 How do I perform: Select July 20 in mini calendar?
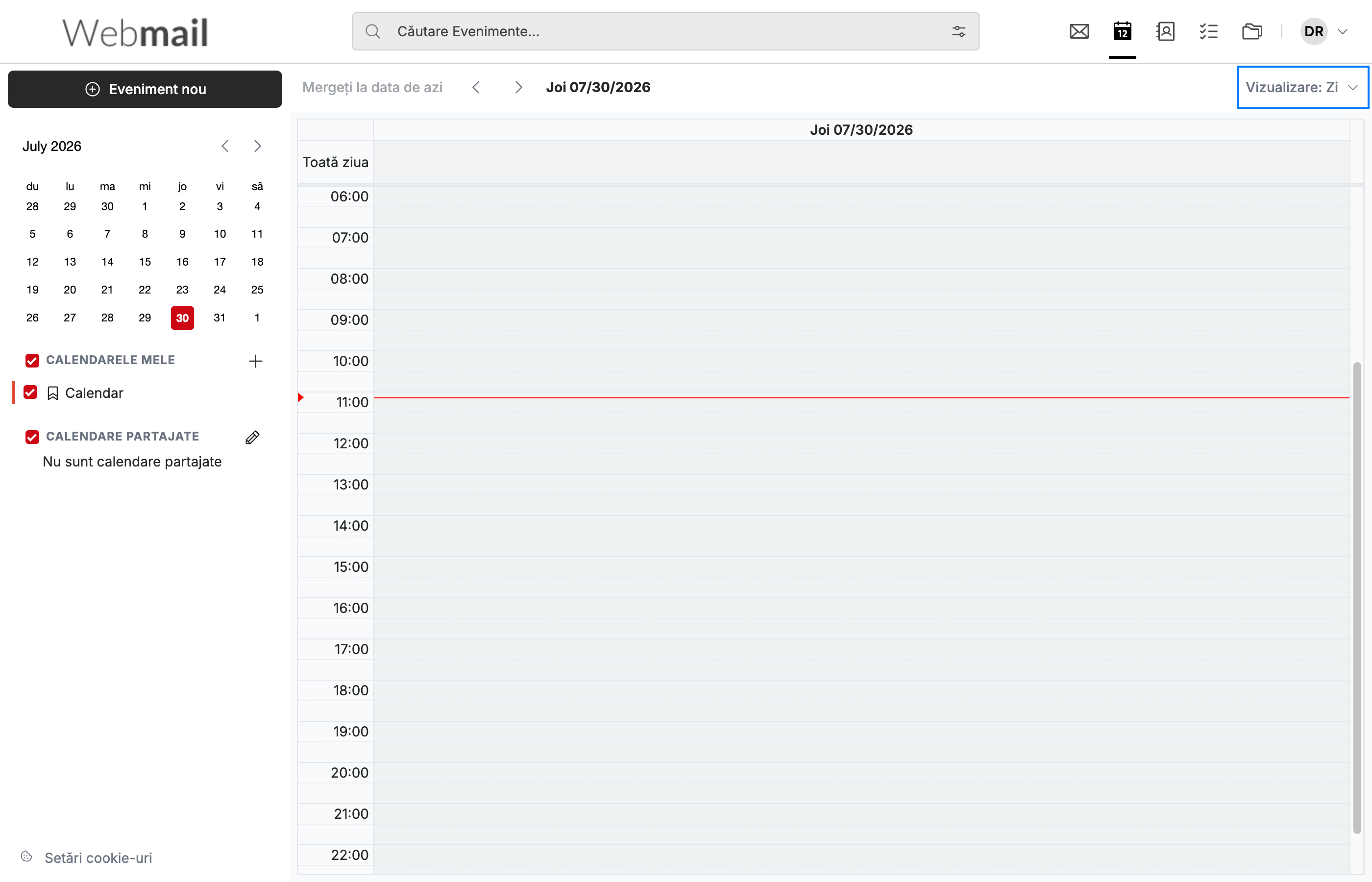click(70, 290)
